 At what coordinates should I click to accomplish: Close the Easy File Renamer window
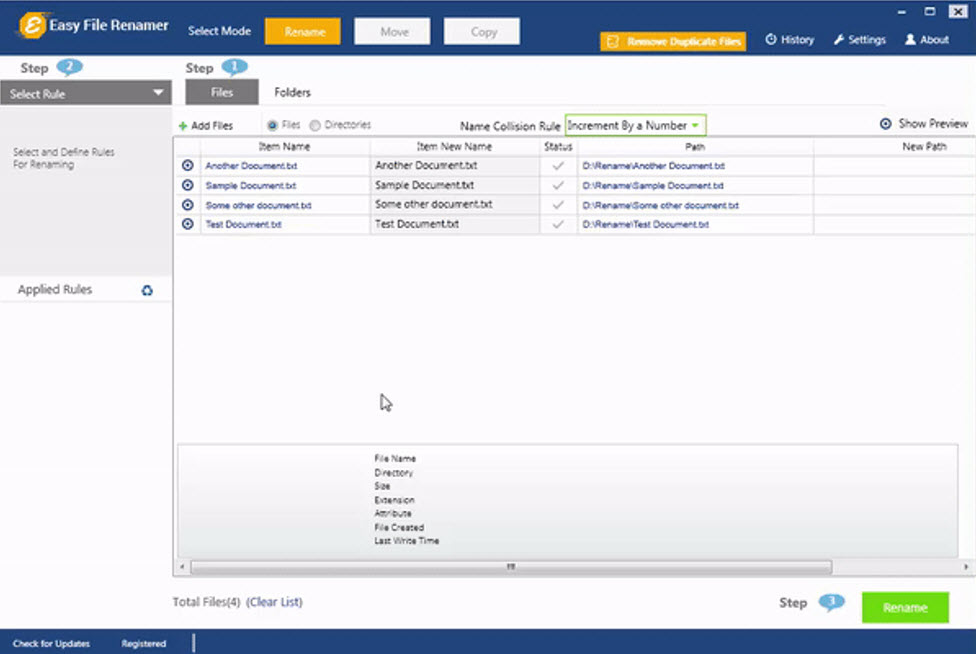957,11
